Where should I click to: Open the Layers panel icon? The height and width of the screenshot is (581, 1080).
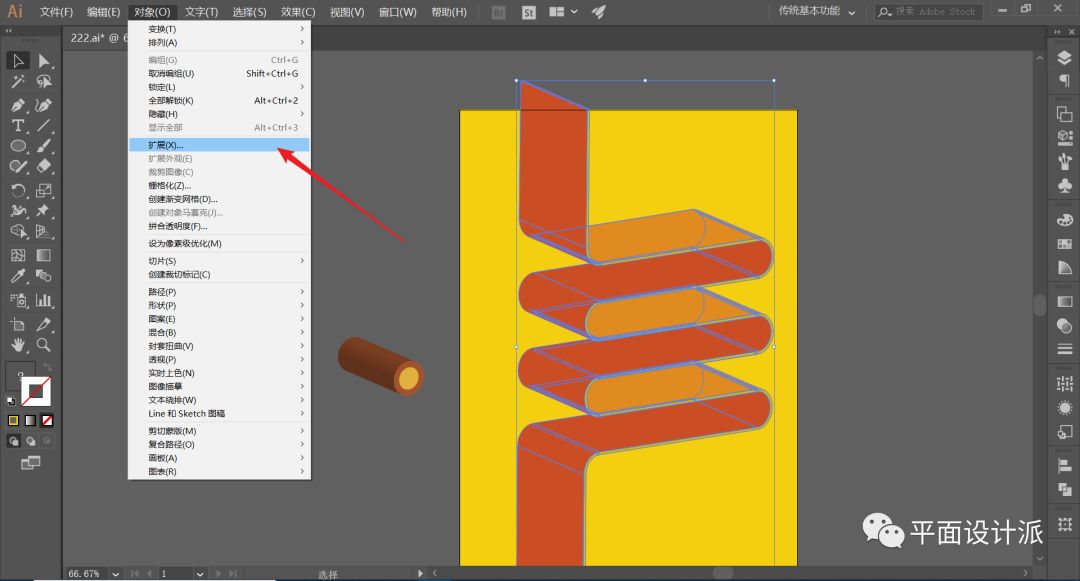(x=1064, y=58)
